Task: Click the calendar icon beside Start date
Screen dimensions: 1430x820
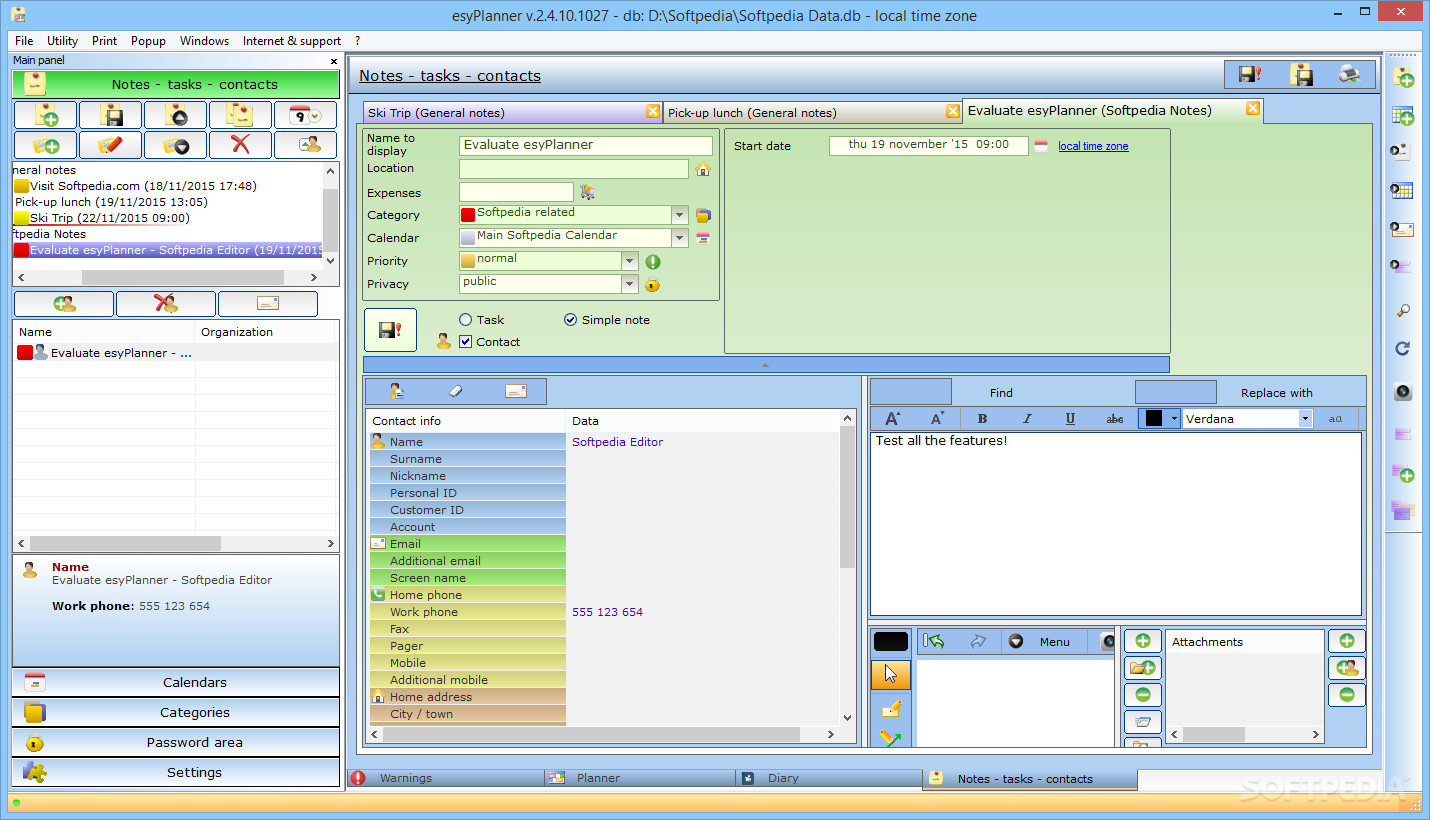Action: 1041,146
